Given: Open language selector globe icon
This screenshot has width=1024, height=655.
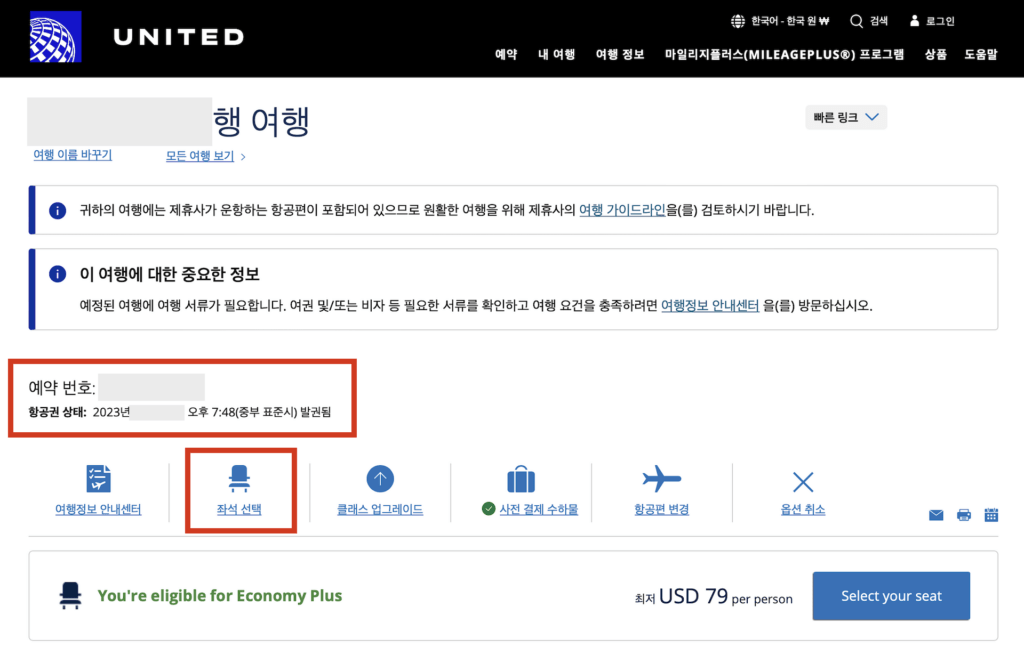Looking at the screenshot, I should tap(737, 21).
